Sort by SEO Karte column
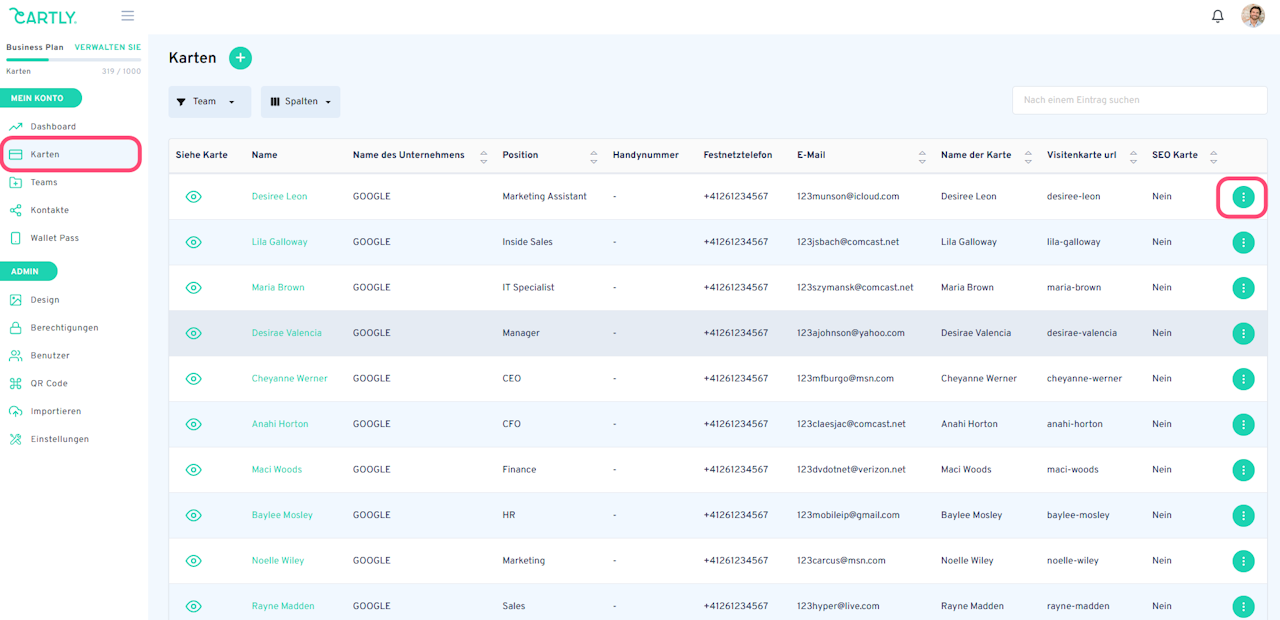This screenshot has width=1280, height=620. (x=1214, y=156)
